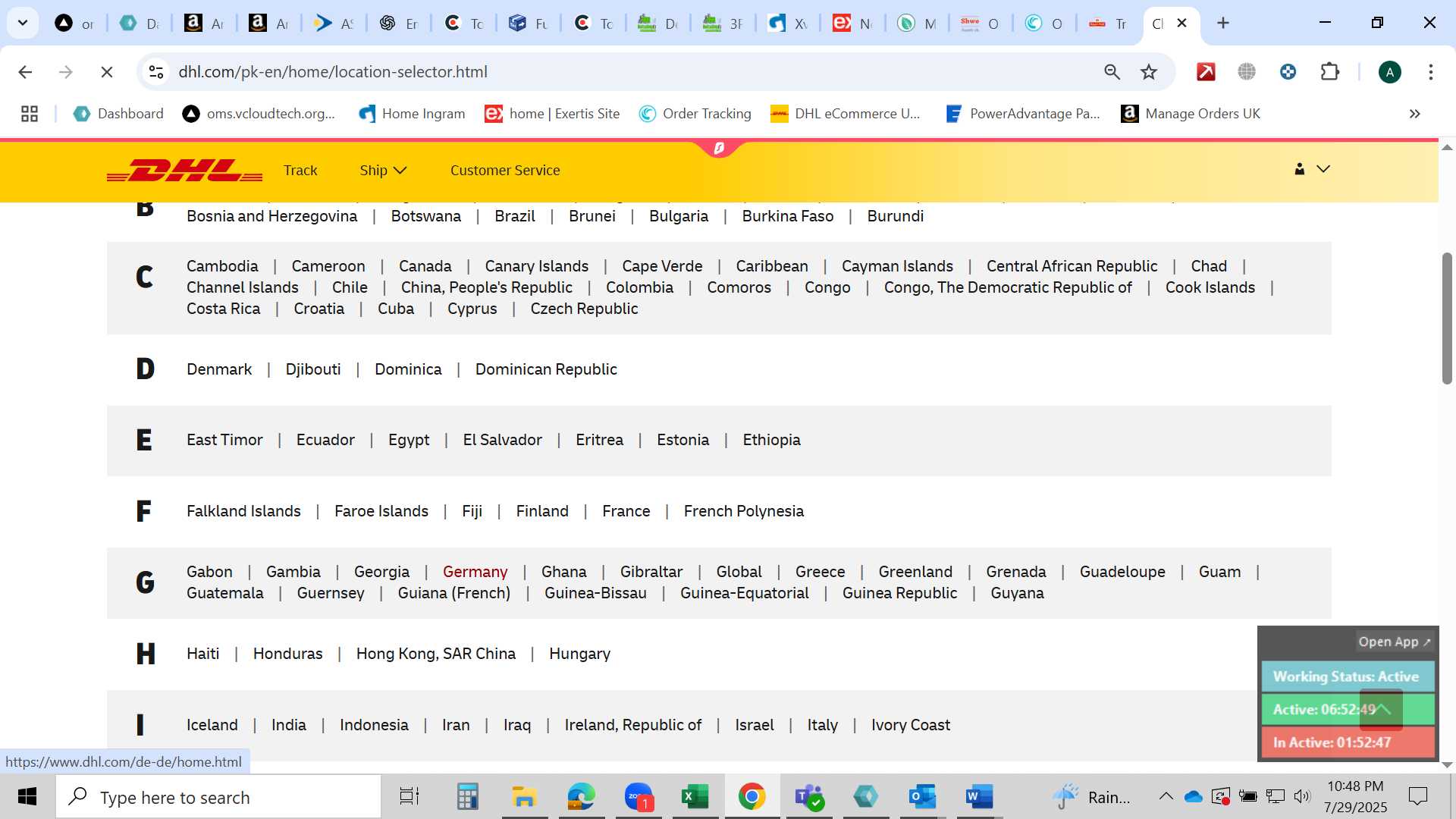The image size is (1456, 819).
Task: Open the Dashboard bookmark
Action: [x=119, y=114]
